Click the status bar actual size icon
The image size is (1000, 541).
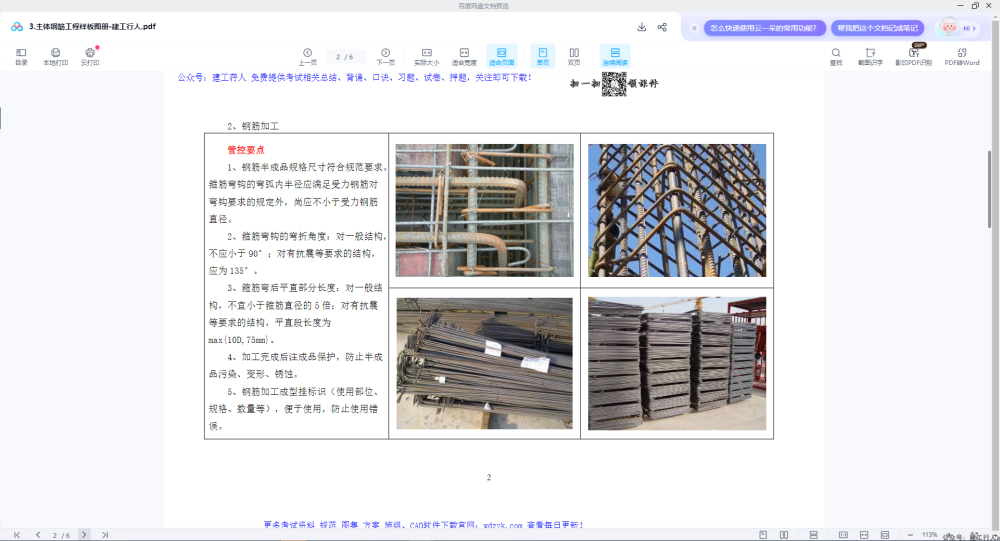pos(843,535)
